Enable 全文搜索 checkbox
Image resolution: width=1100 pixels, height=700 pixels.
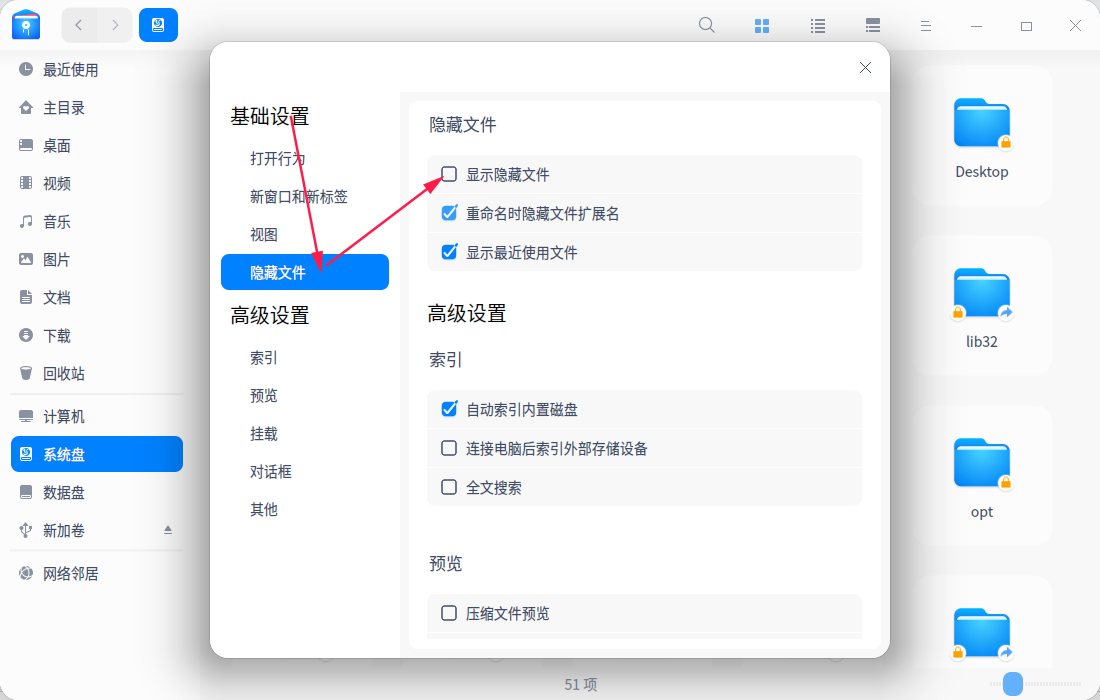pyautogui.click(x=449, y=487)
